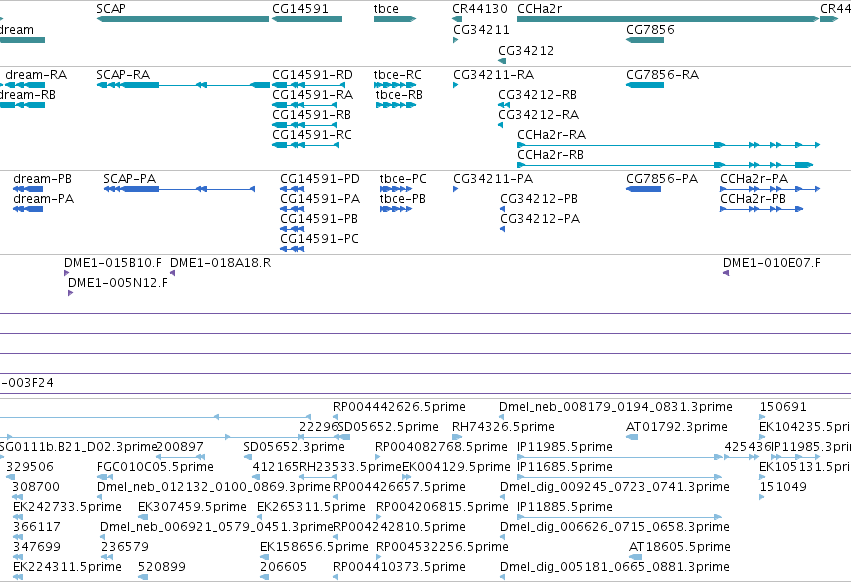
Task: Select the CCHa2r-PA coding sequence
Action: click(x=770, y=189)
